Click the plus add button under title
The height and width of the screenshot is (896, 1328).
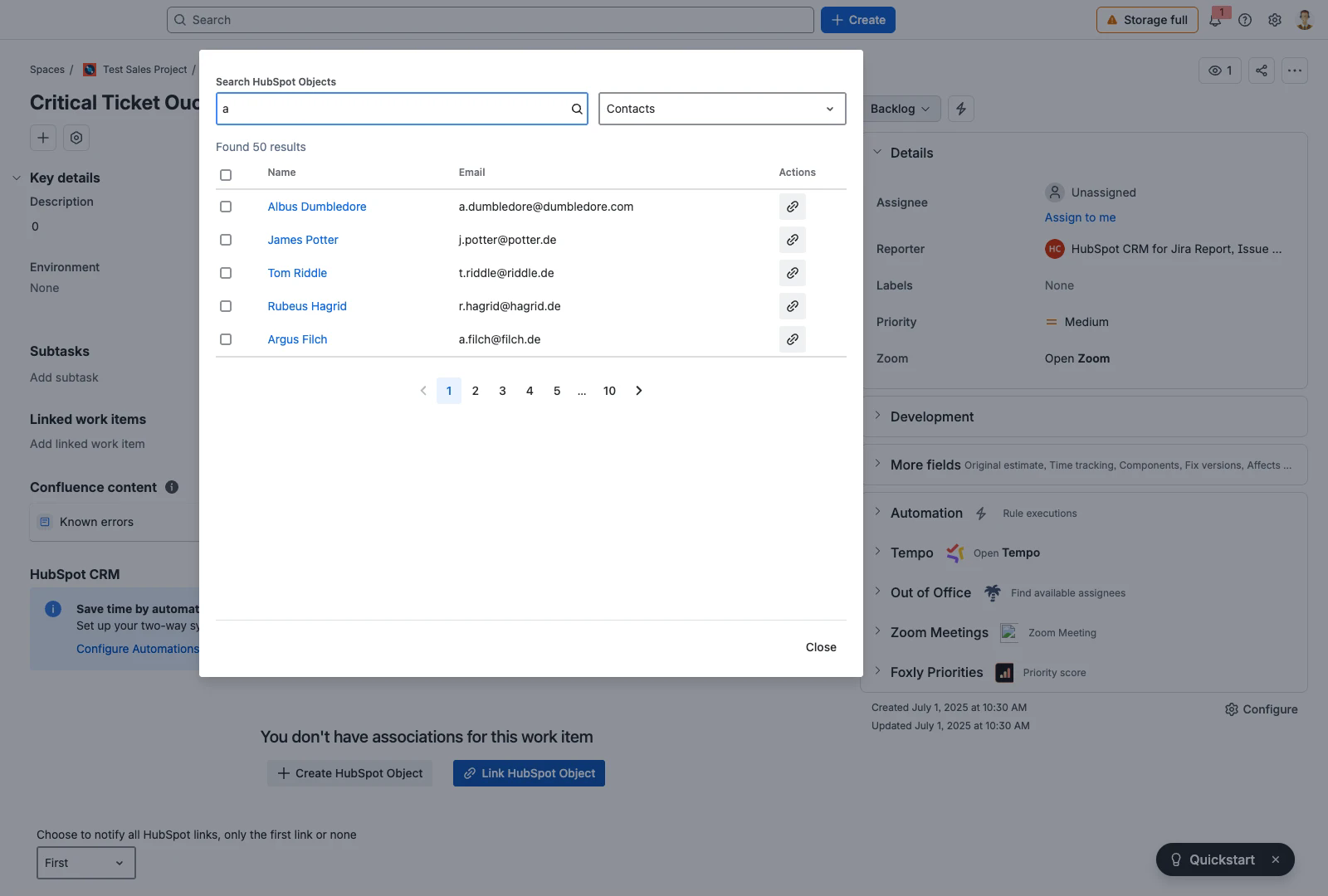43,138
